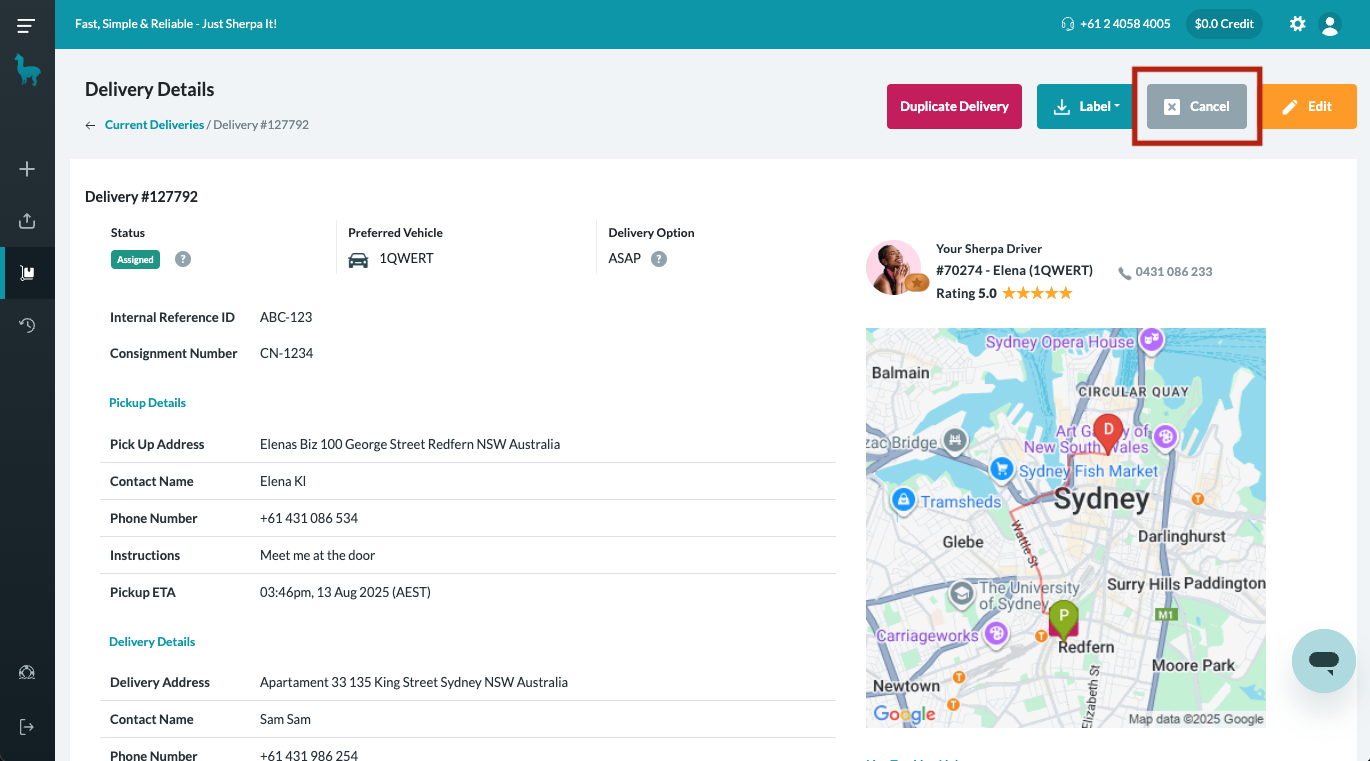This screenshot has width=1370, height=761.
Task: Expand the Label dropdown button
Action: pos(1086,107)
